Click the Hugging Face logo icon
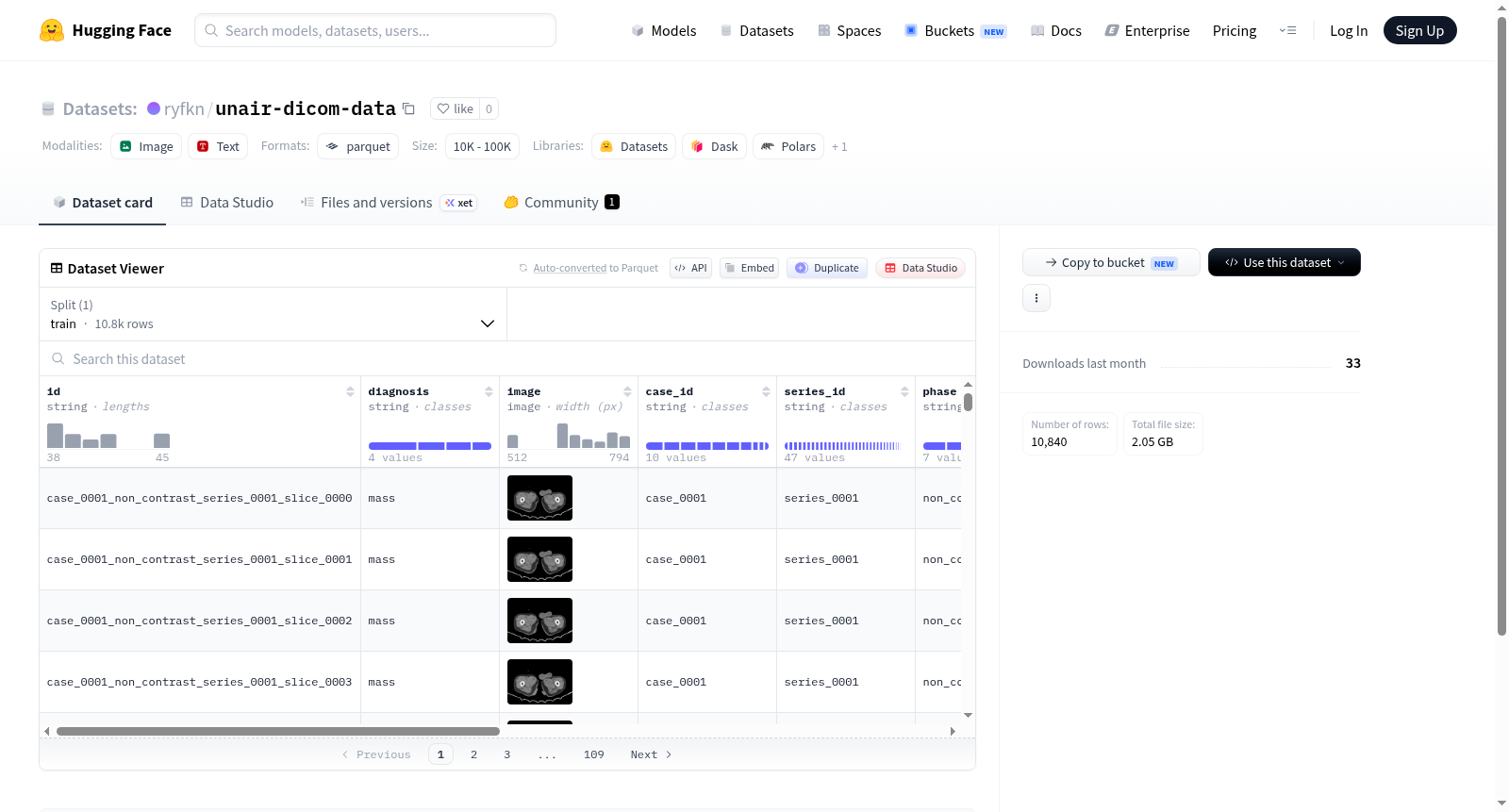Viewport: 1509px width, 812px height. [52, 30]
